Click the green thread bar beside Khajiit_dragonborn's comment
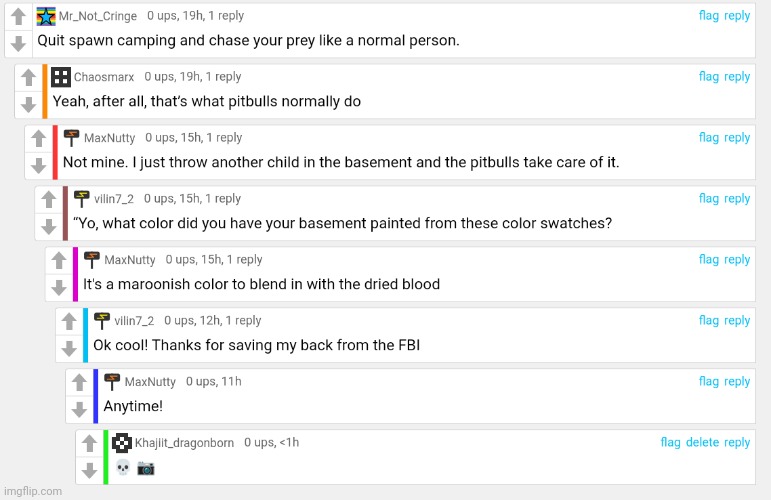 [x=105, y=457]
